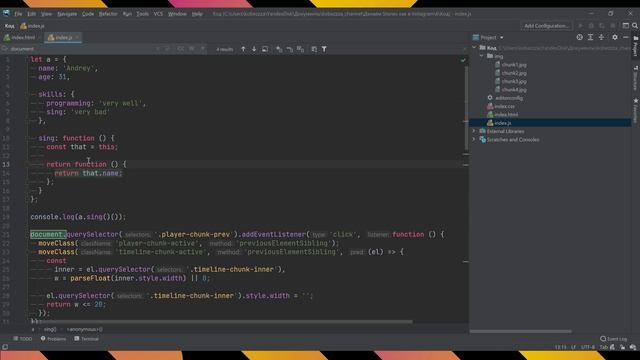Image resolution: width=640 pixels, height=360 pixels.
Task: Click <anonymous>() in editor breadcrumbs
Action: (84, 329)
